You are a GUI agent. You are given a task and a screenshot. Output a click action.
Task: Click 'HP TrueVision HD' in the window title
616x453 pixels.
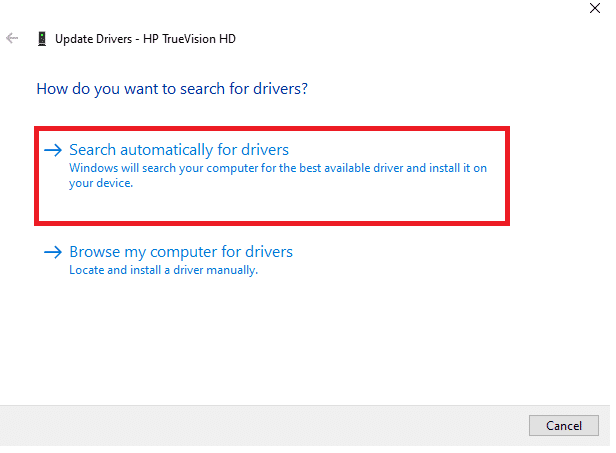[x=189, y=39]
